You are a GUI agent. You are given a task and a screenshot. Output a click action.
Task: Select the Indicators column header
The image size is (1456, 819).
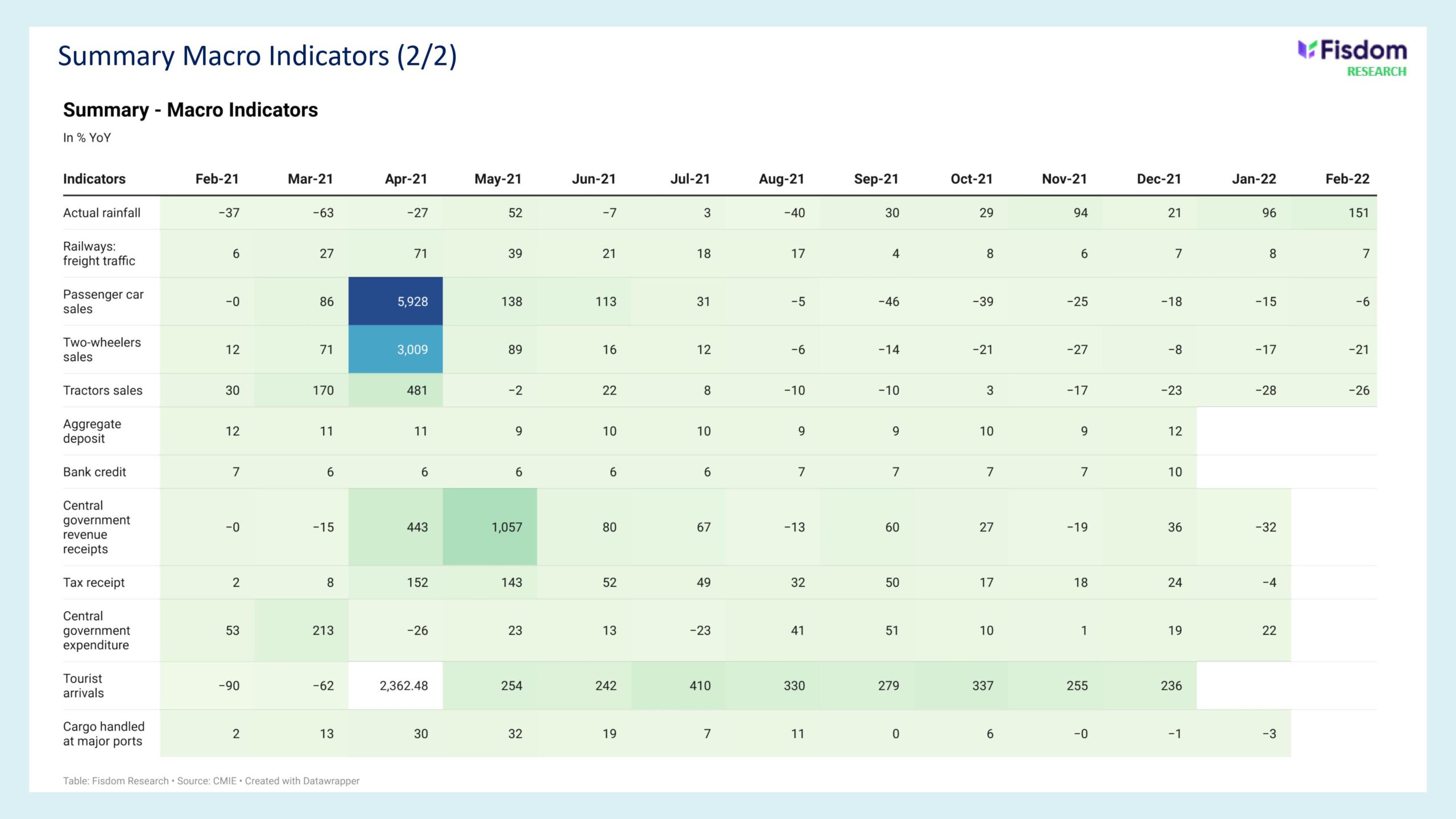(x=94, y=179)
